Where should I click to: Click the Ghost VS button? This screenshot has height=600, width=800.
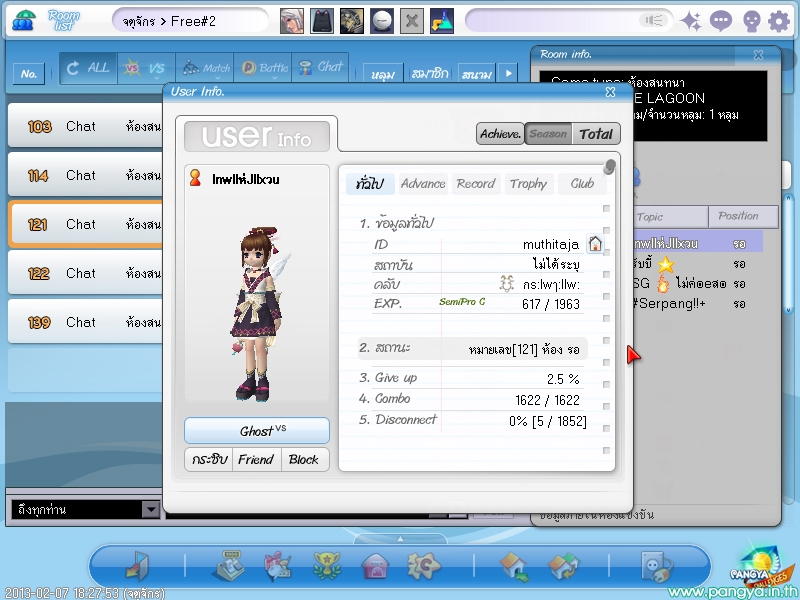(x=257, y=431)
